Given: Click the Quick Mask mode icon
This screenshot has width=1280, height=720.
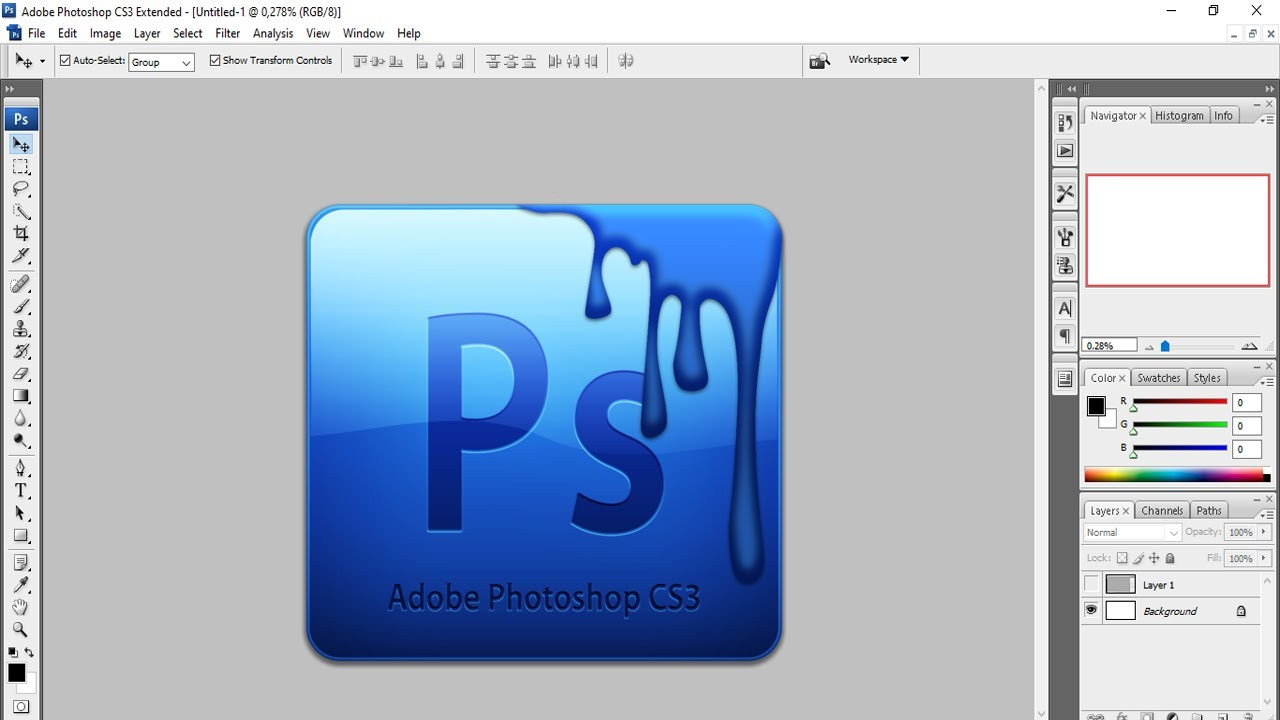Looking at the screenshot, I should (x=21, y=706).
